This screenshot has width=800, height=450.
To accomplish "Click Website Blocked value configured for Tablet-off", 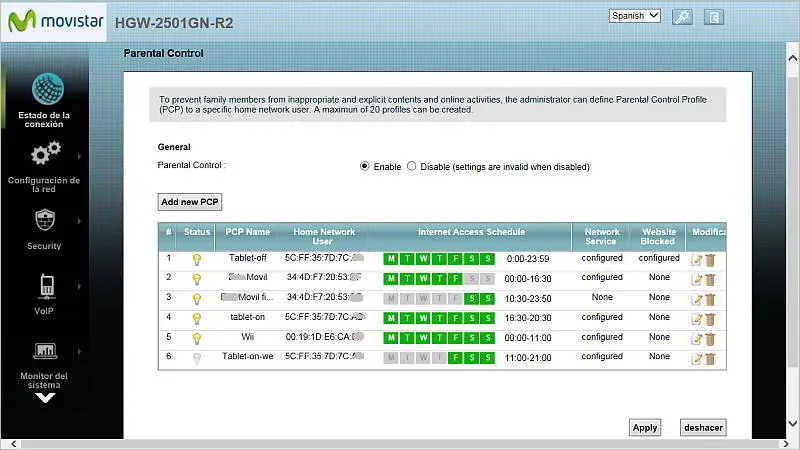I will pyautogui.click(x=659, y=258).
